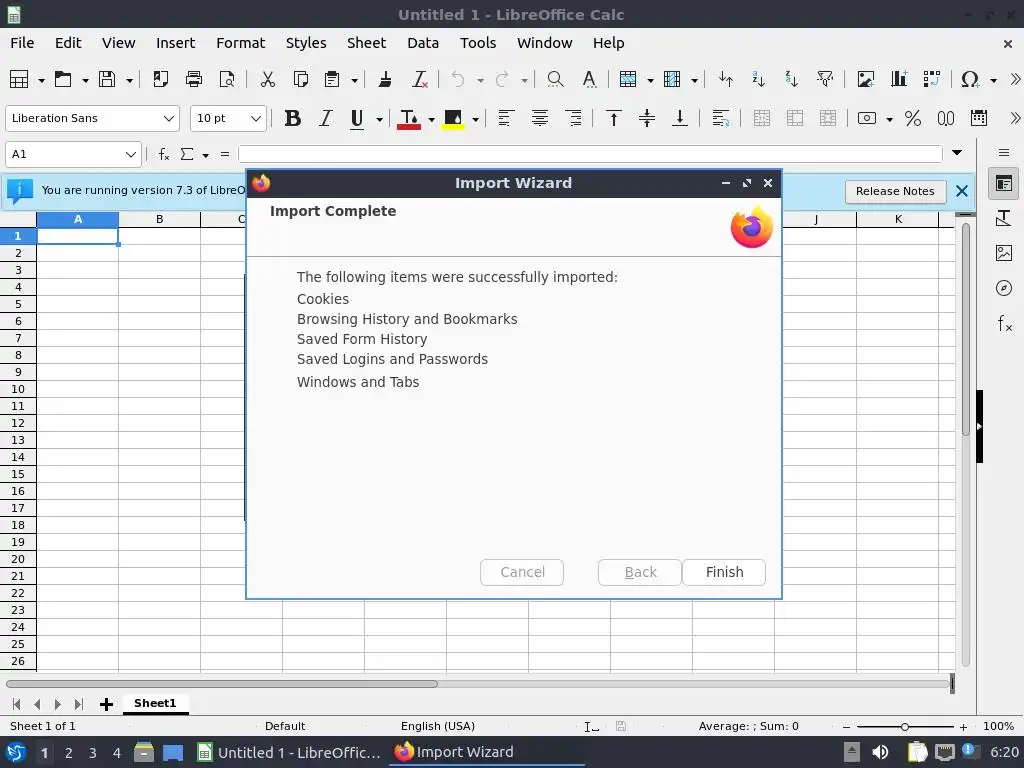This screenshot has height=768, width=1024.
Task: Open the File menu
Action: pyautogui.click(x=22, y=43)
